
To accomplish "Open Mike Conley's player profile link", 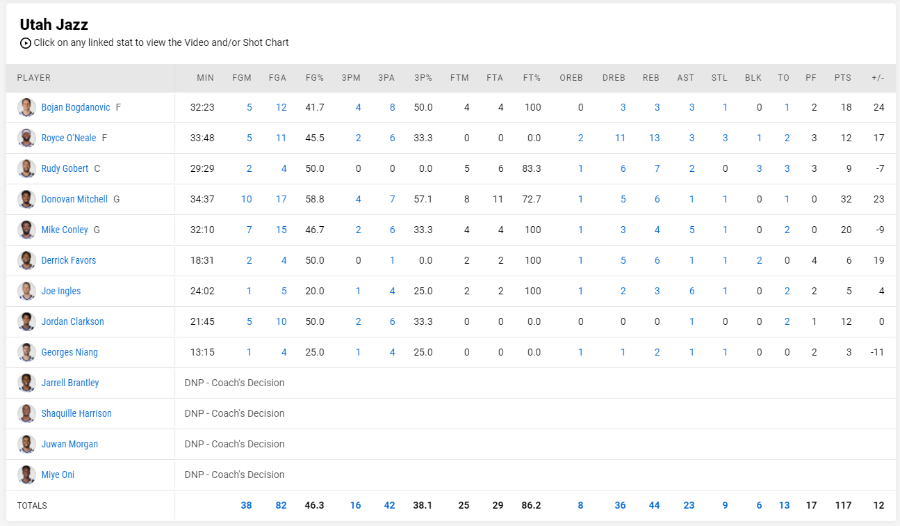I will pos(65,230).
